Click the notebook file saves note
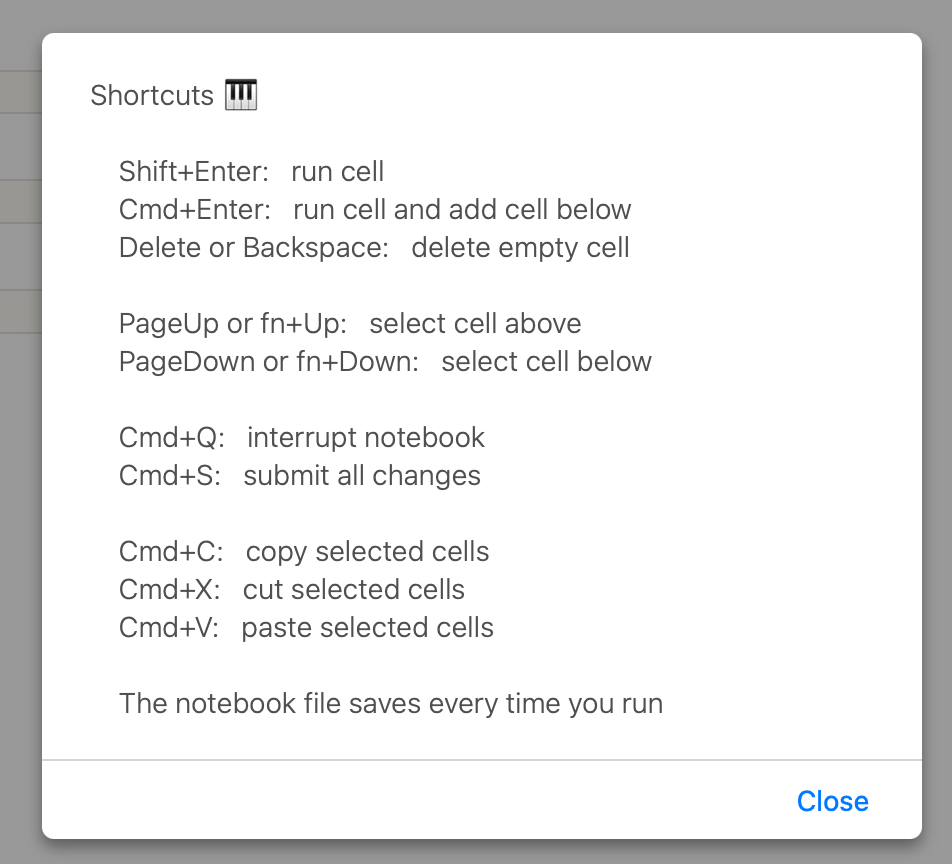The image size is (952, 864). tap(391, 704)
